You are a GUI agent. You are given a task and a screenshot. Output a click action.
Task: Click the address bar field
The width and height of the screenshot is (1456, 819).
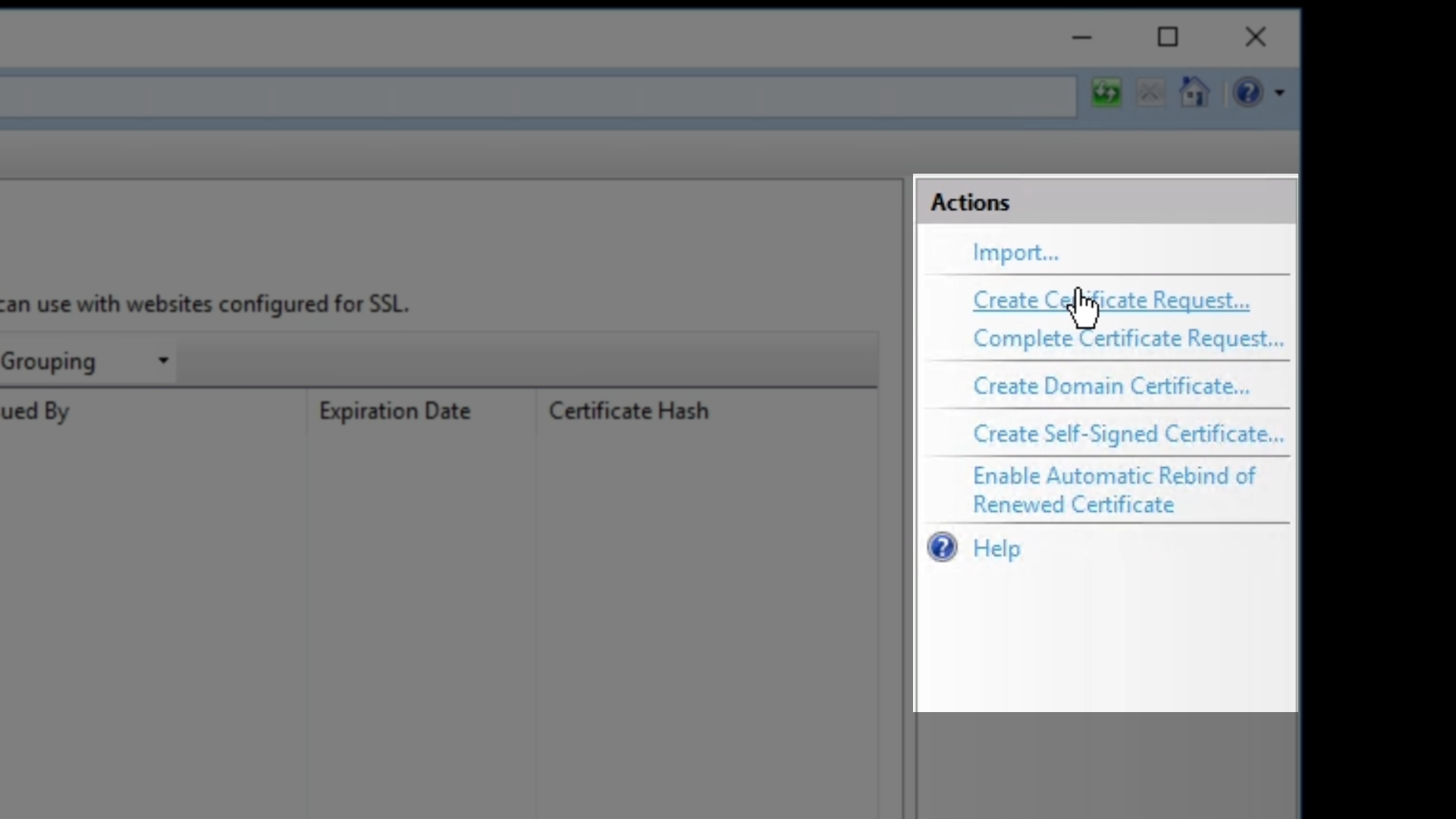[x=531, y=96]
